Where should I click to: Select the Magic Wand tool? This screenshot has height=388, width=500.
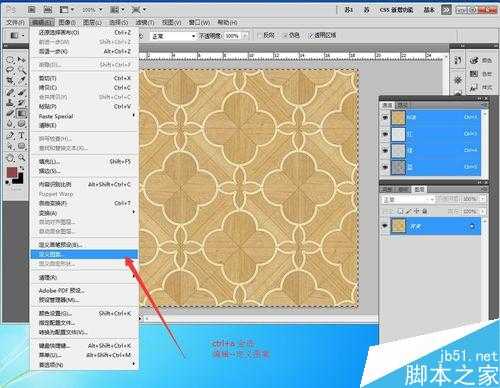tap(22, 70)
